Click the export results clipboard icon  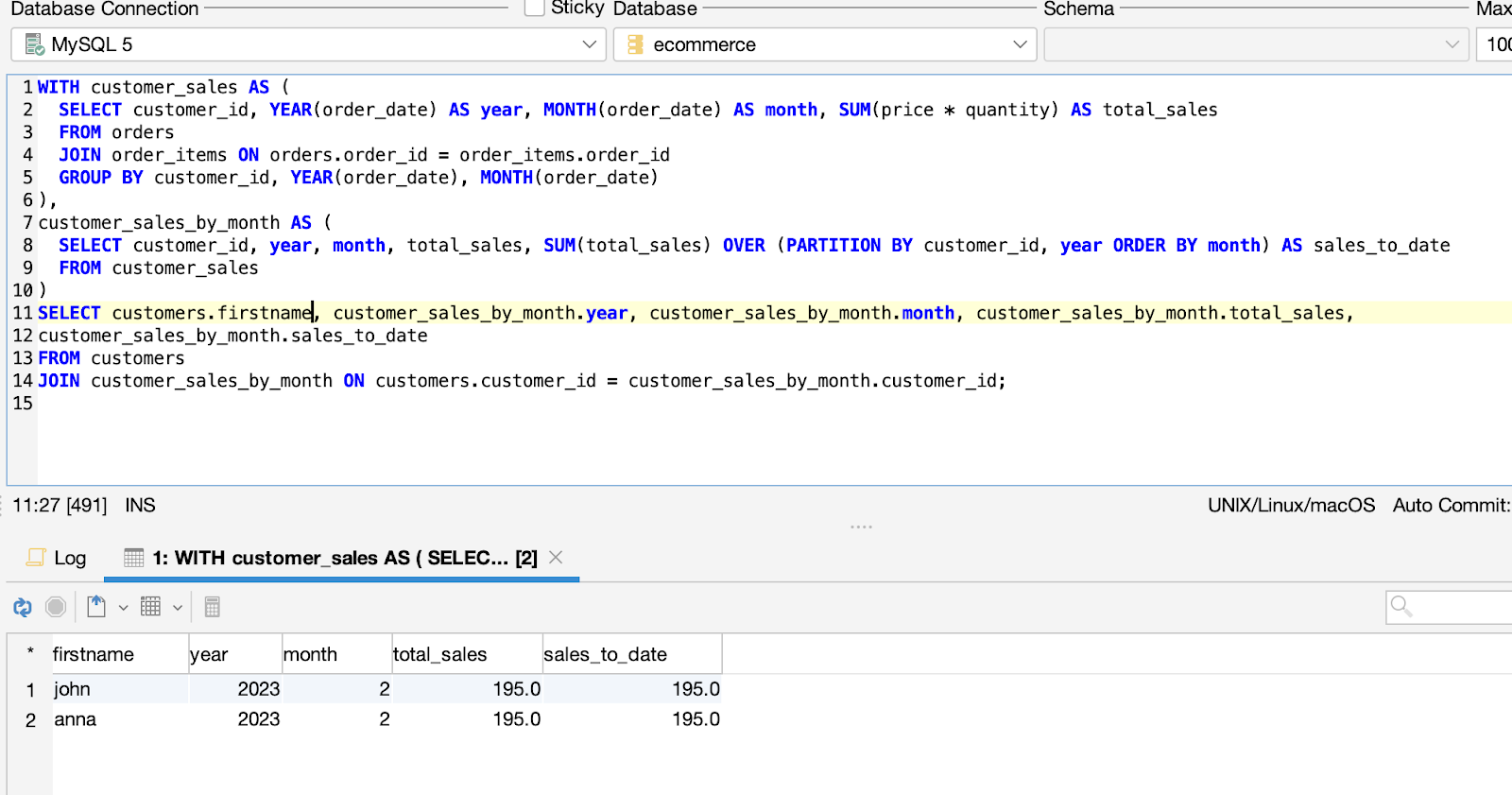96,606
